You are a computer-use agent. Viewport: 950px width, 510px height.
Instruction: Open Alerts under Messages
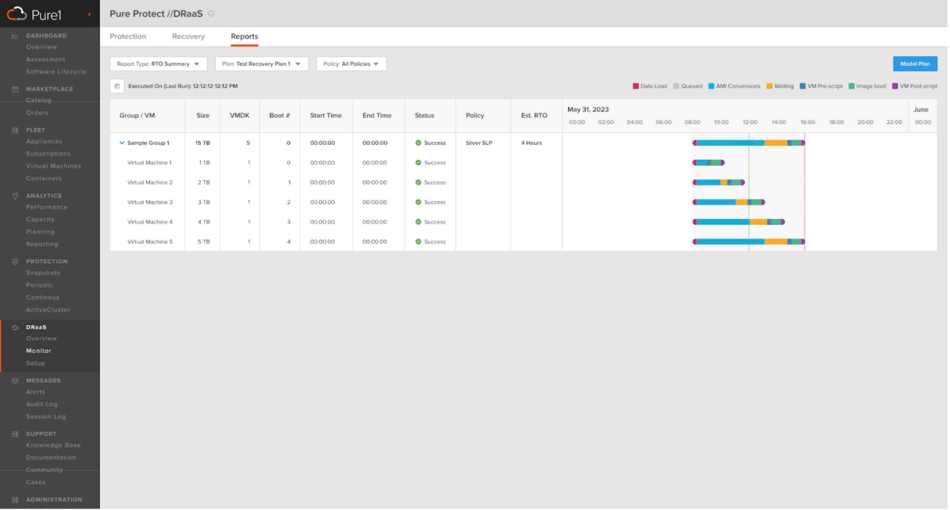[x=36, y=392]
